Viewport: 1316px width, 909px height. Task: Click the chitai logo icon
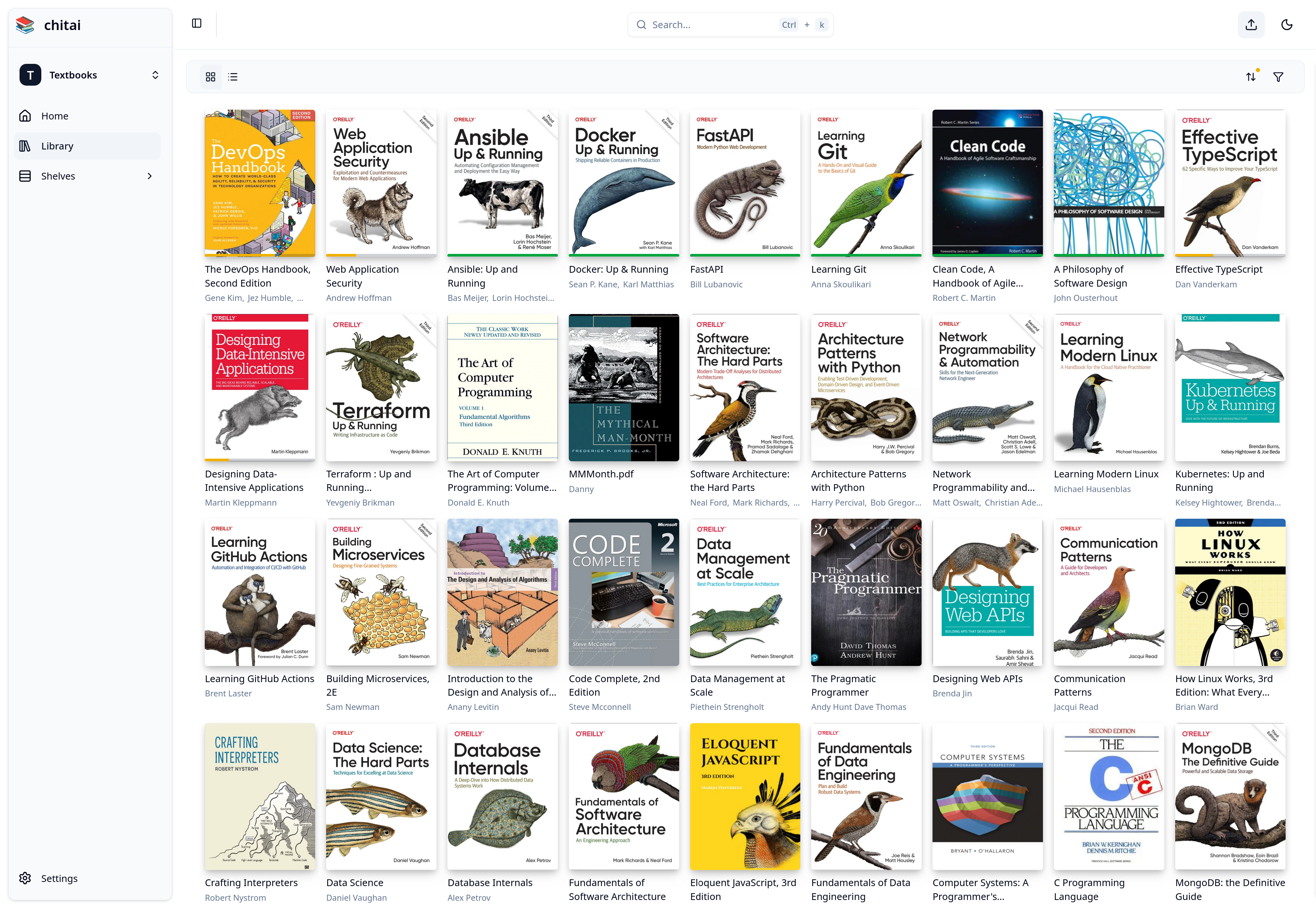click(x=25, y=25)
